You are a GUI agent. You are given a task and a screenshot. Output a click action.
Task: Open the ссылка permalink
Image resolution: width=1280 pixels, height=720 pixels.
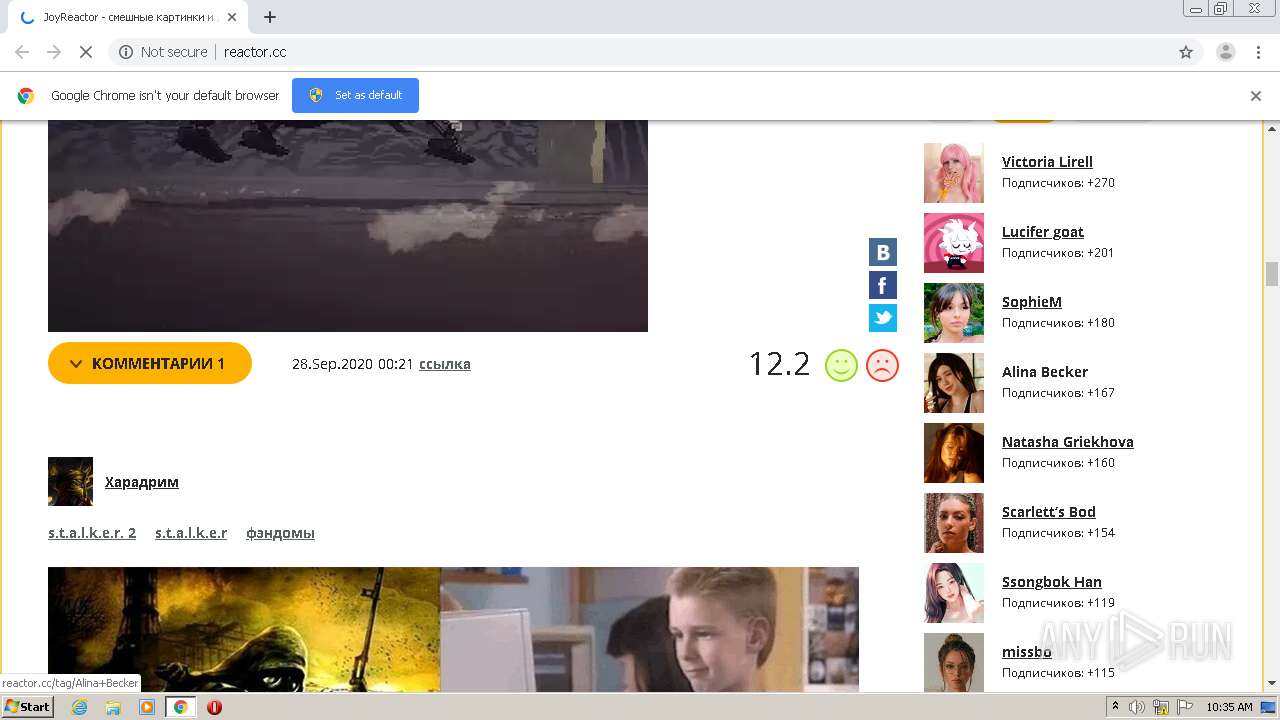coord(445,364)
